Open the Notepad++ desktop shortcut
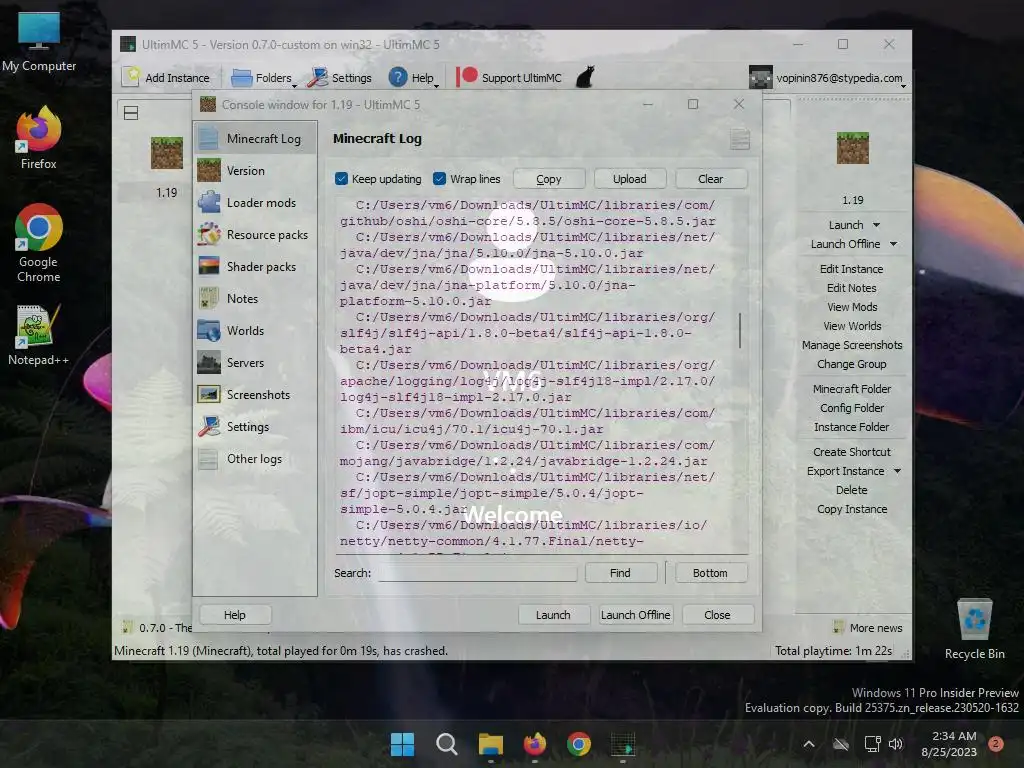 point(39,334)
